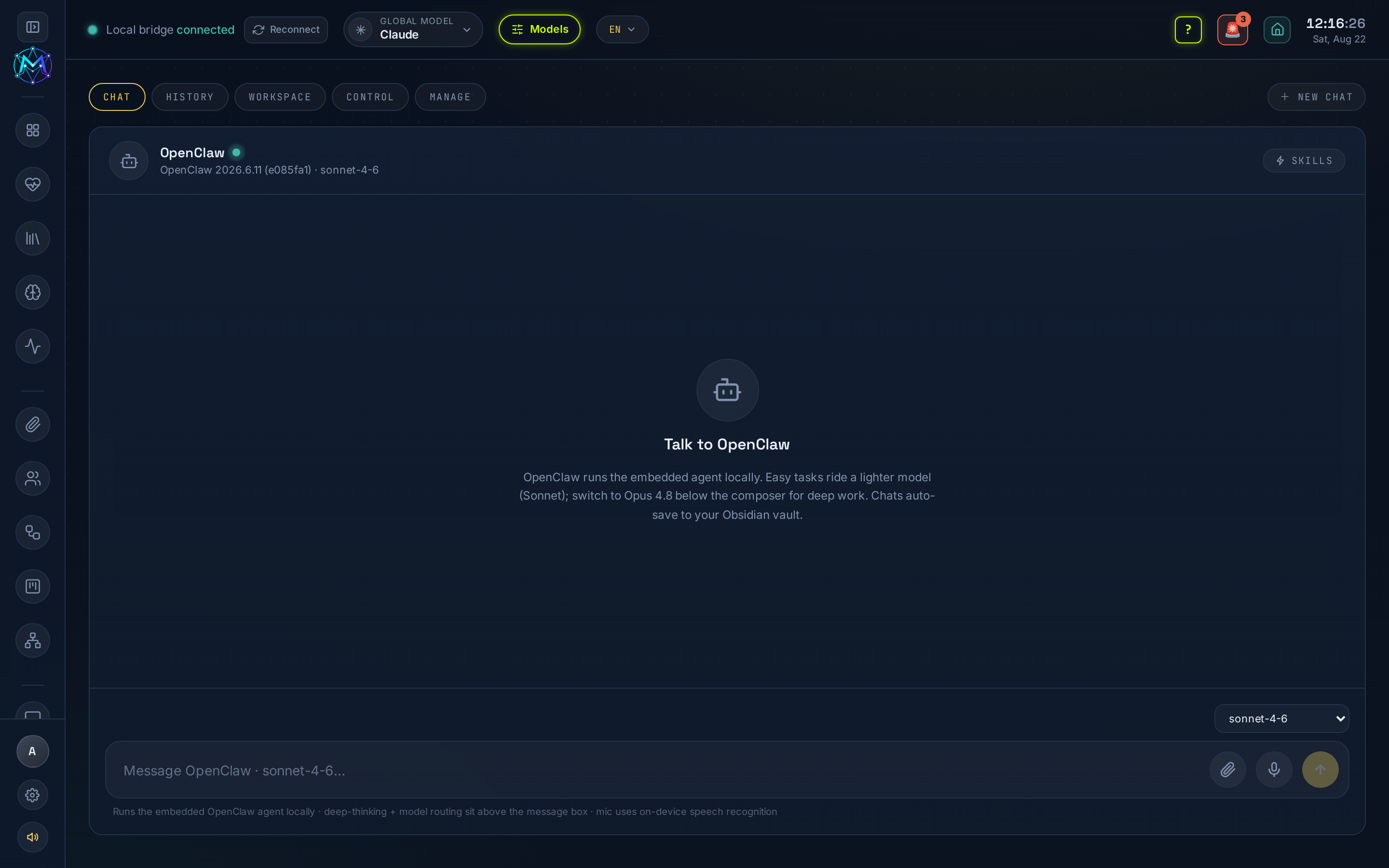Open the settings gear icon
The height and width of the screenshot is (868, 1389).
[x=33, y=795]
